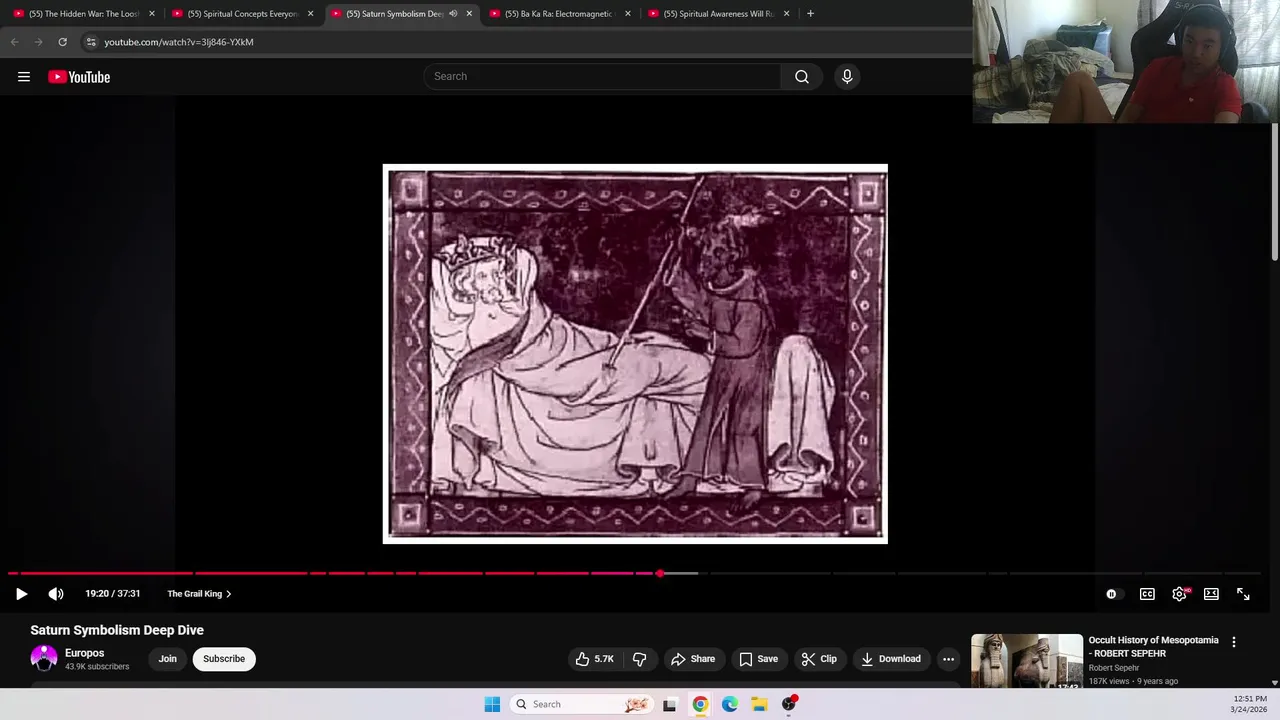
Task: Open a new browser tab
Action: [810, 14]
